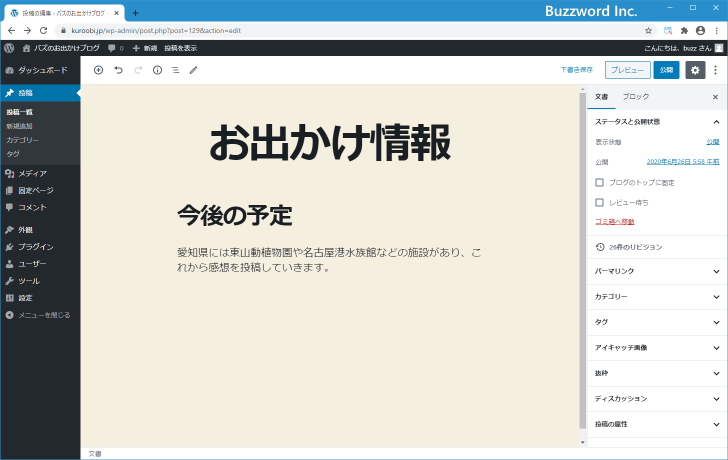Click the プレビュー button
This screenshot has width=728, height=460.
pyautogui.click(x=627, y=70)
